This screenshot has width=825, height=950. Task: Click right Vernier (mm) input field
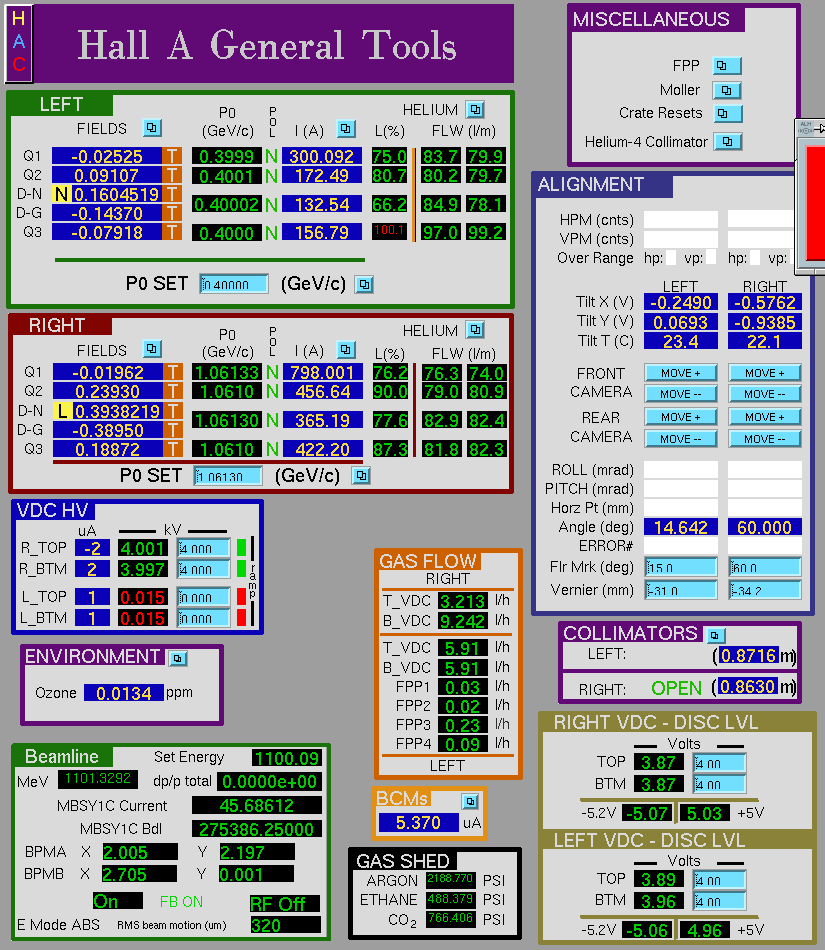coord(764,590)
